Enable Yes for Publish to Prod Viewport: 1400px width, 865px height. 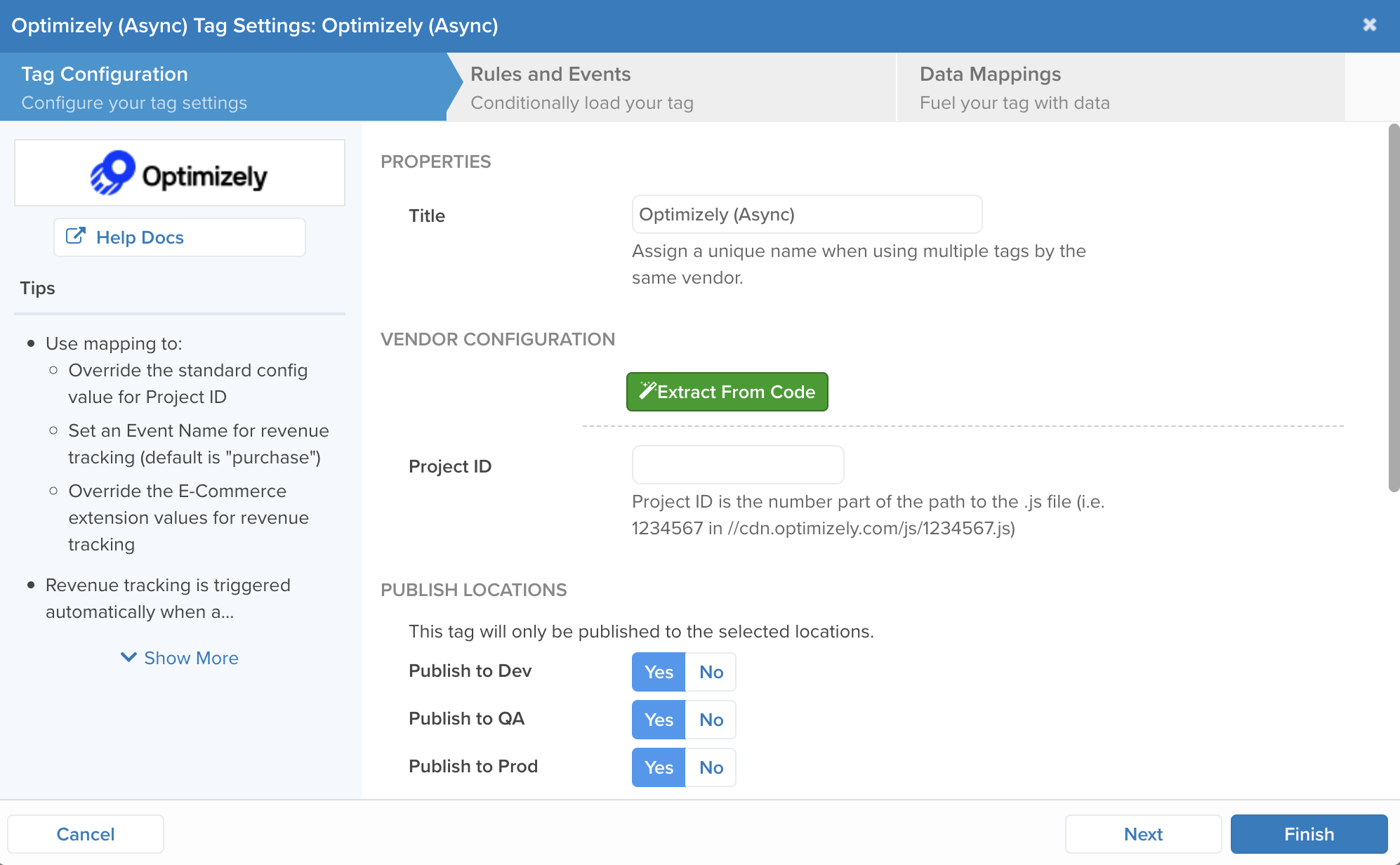pyautogui.click(x=659, y=767)
